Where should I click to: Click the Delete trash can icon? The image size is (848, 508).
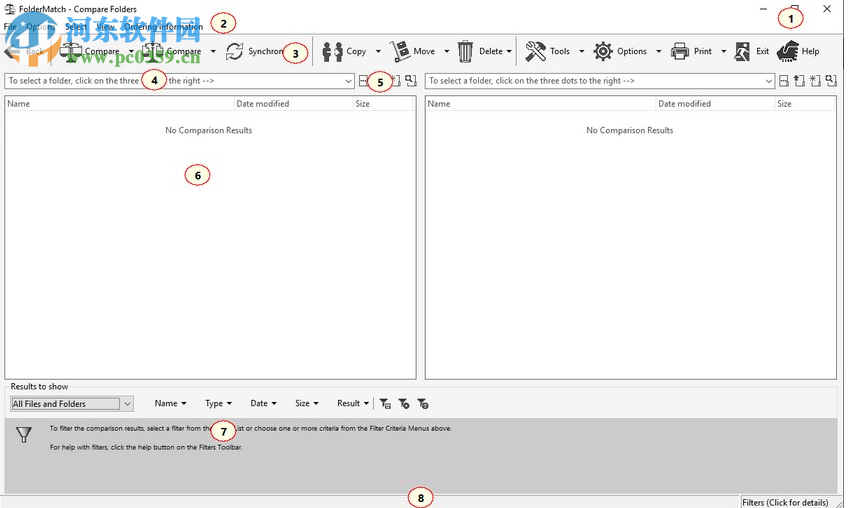(465, 51)
